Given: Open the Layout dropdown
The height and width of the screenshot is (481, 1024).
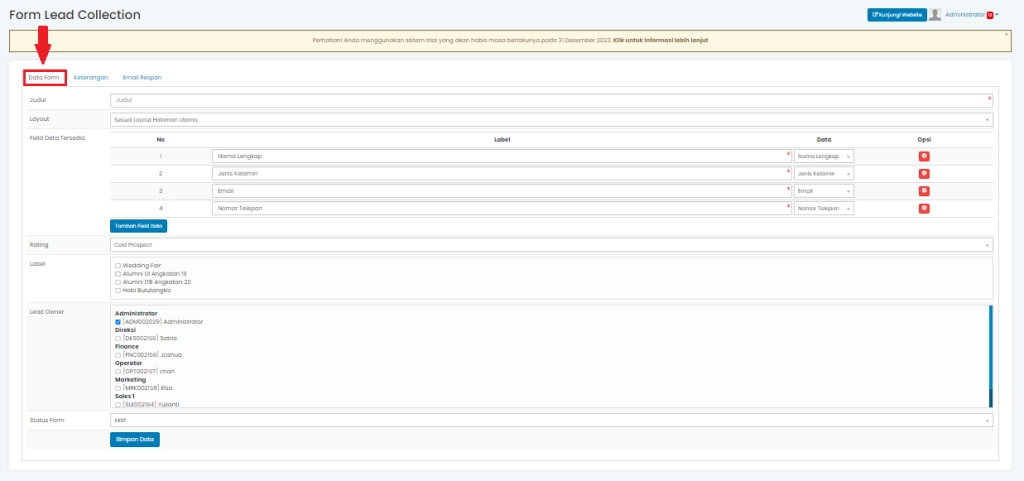Looking at the screenshot, I should tap(551, 120).
